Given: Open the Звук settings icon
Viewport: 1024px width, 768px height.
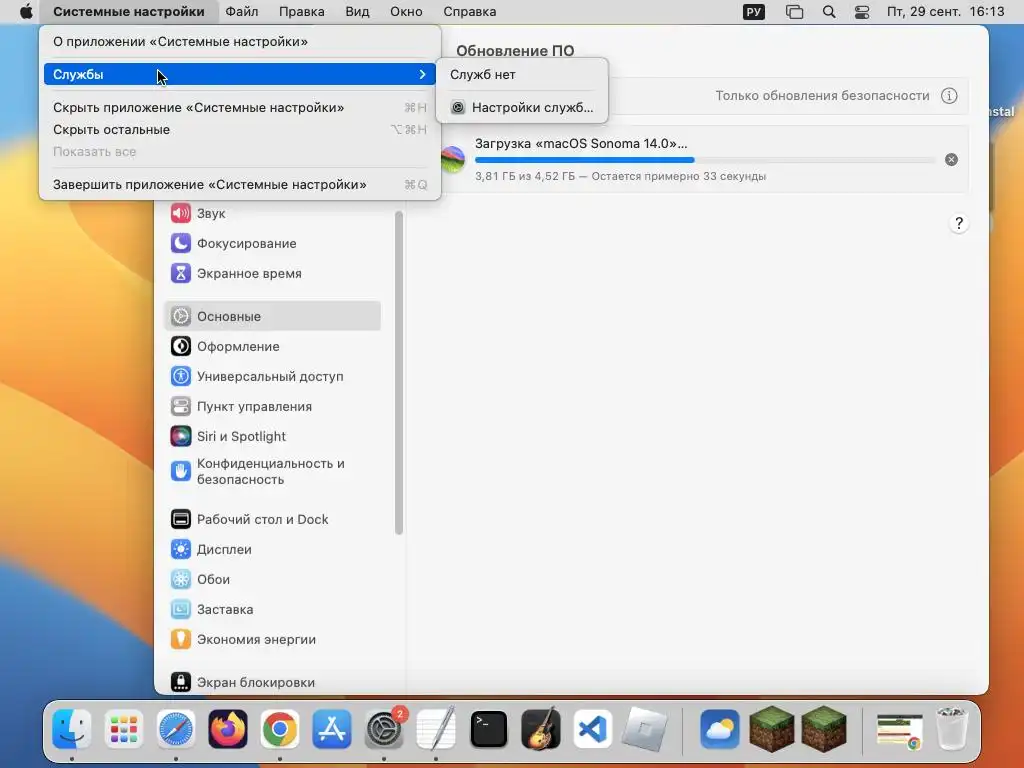Looking at the screenshot, I should point(181,214).
